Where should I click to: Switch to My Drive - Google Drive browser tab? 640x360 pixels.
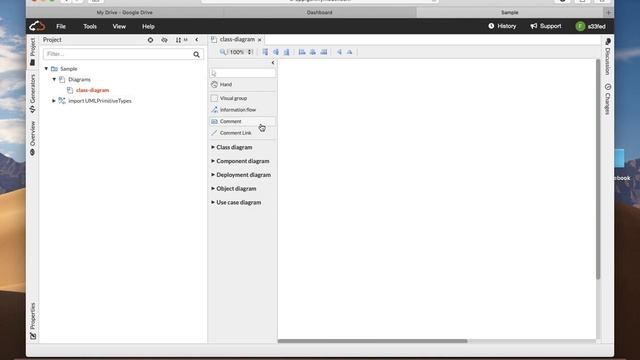[x=124, y=13]
